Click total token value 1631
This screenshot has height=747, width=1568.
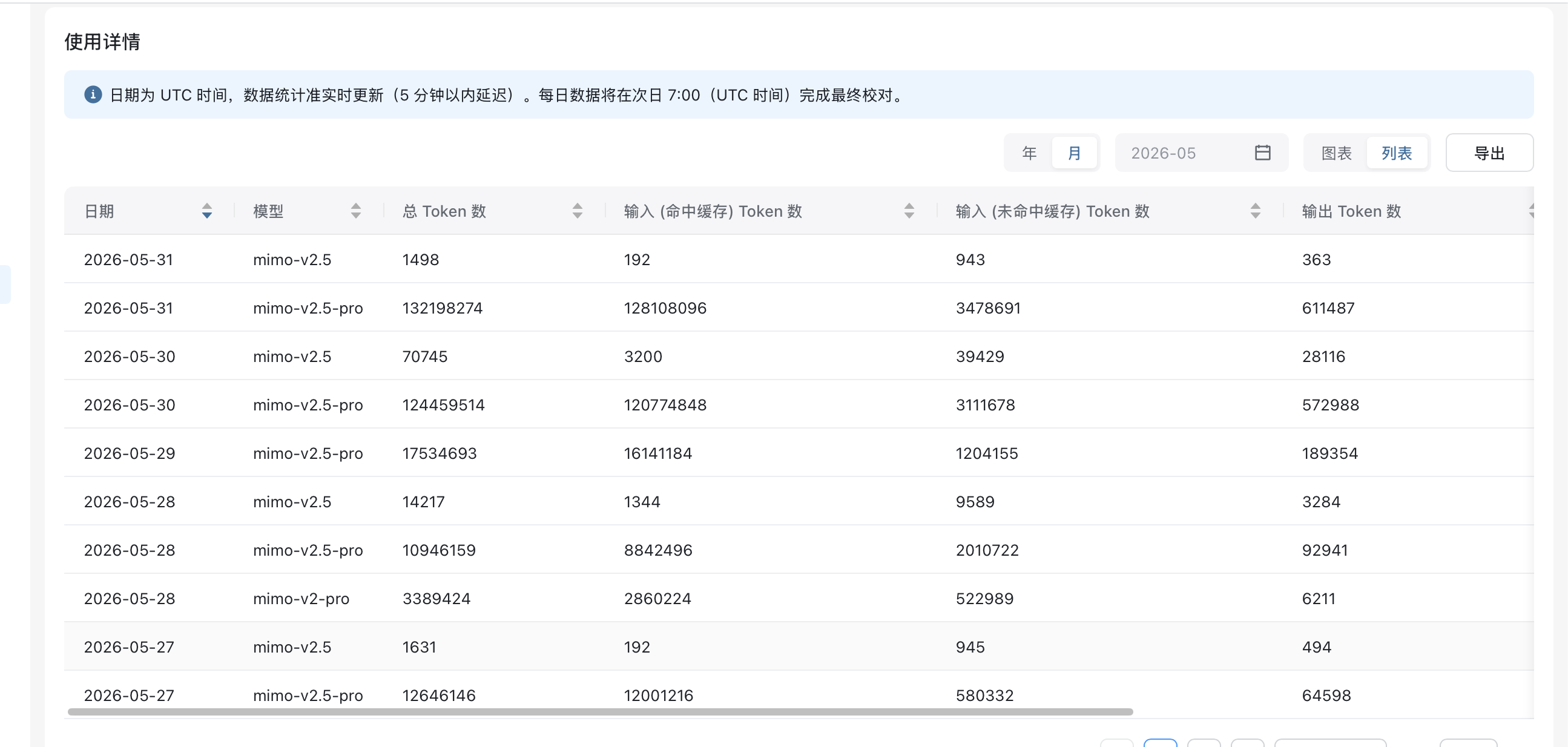420,647
